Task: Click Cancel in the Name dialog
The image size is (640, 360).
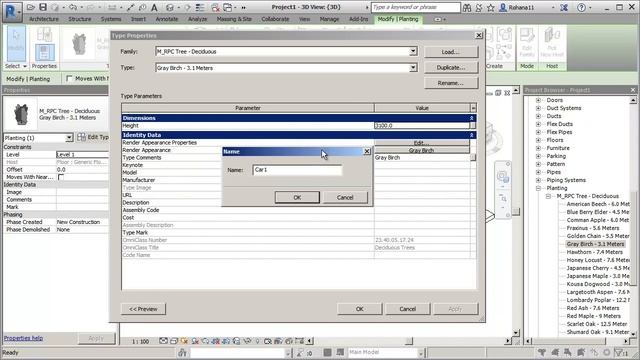Action: [x=345, y=198]
